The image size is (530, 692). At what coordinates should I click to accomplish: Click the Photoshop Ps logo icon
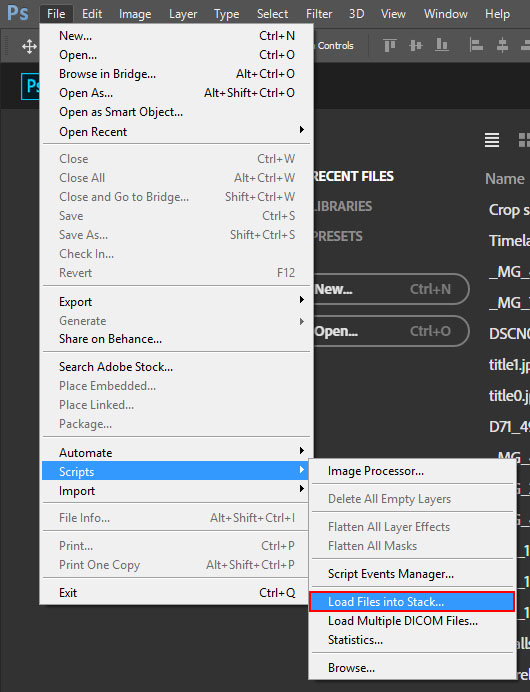click(17, 13)
